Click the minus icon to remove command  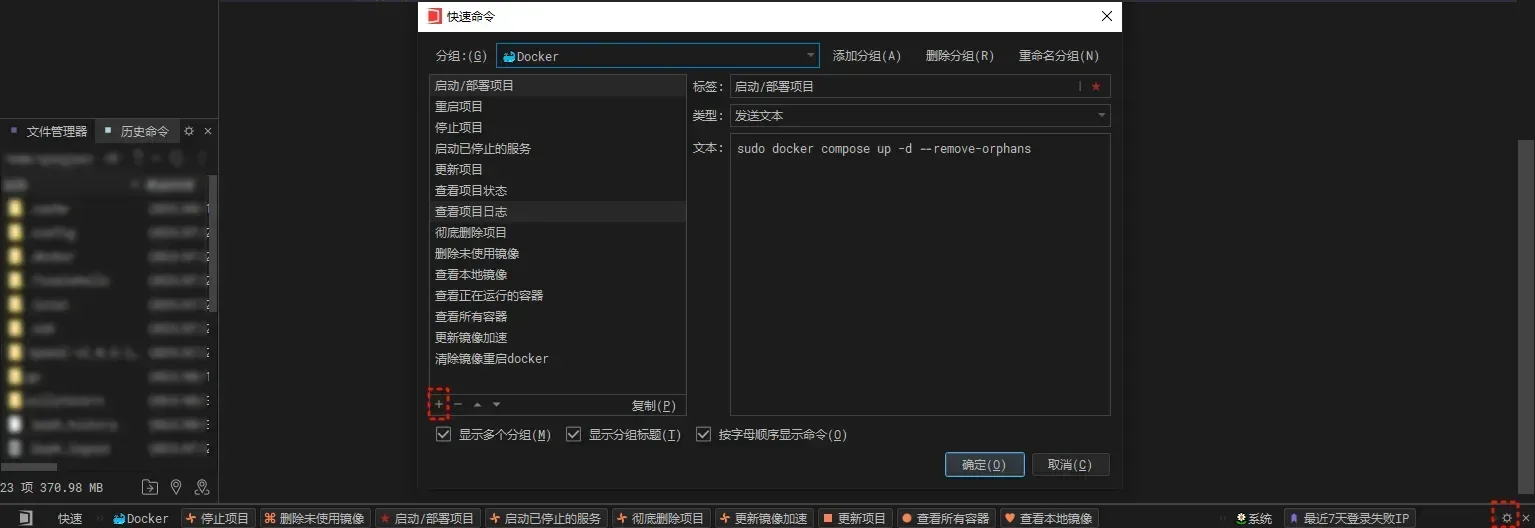pos(458,404)
